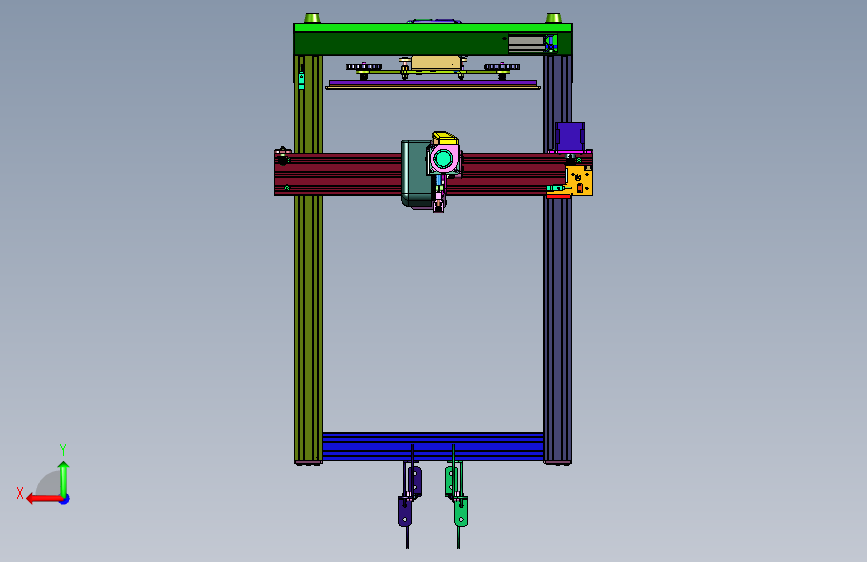Select the teal fan shroud beside the extruder

click(x=415, y=174)
